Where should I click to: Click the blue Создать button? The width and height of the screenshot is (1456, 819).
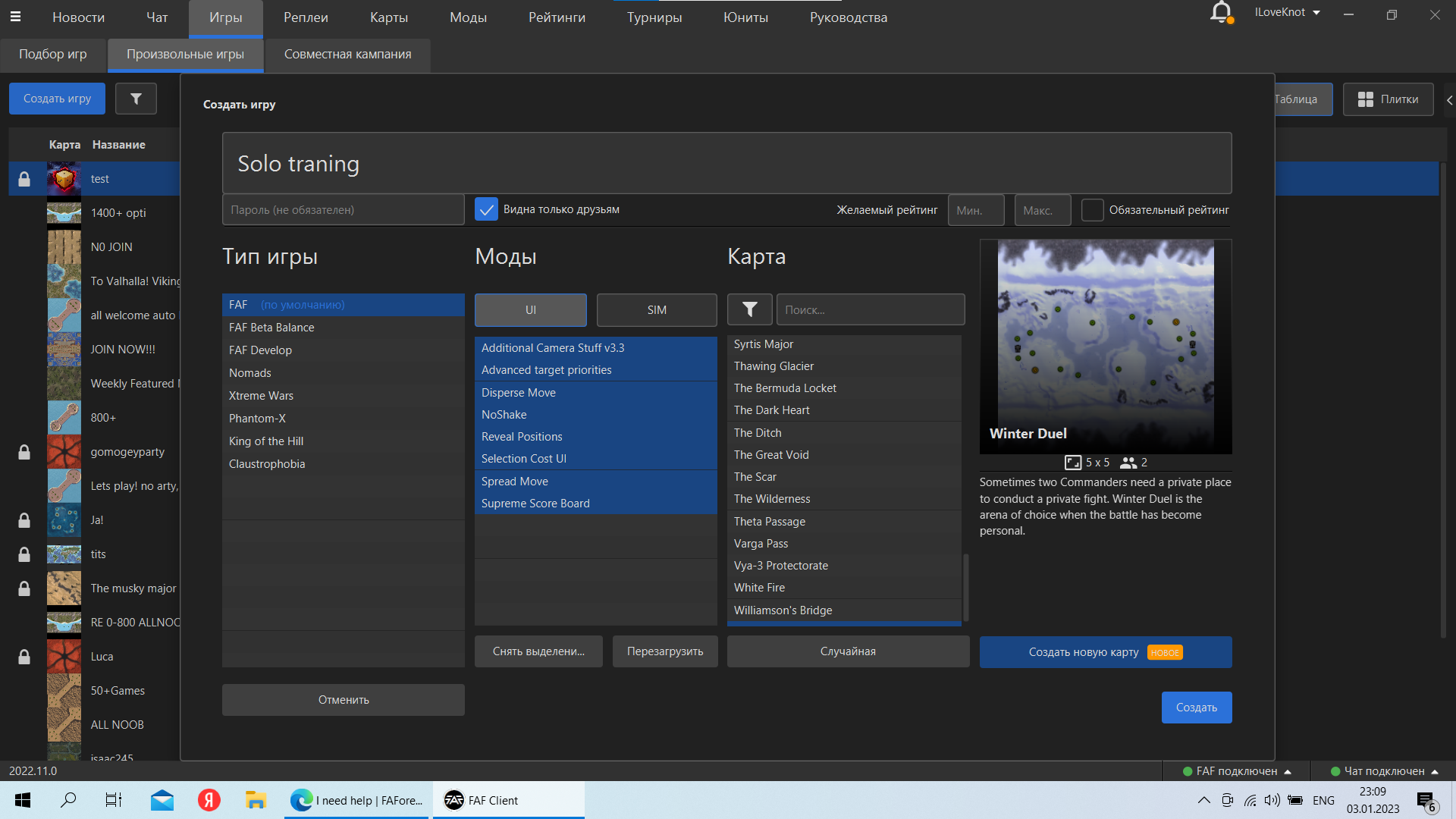tap(1197, 708)
